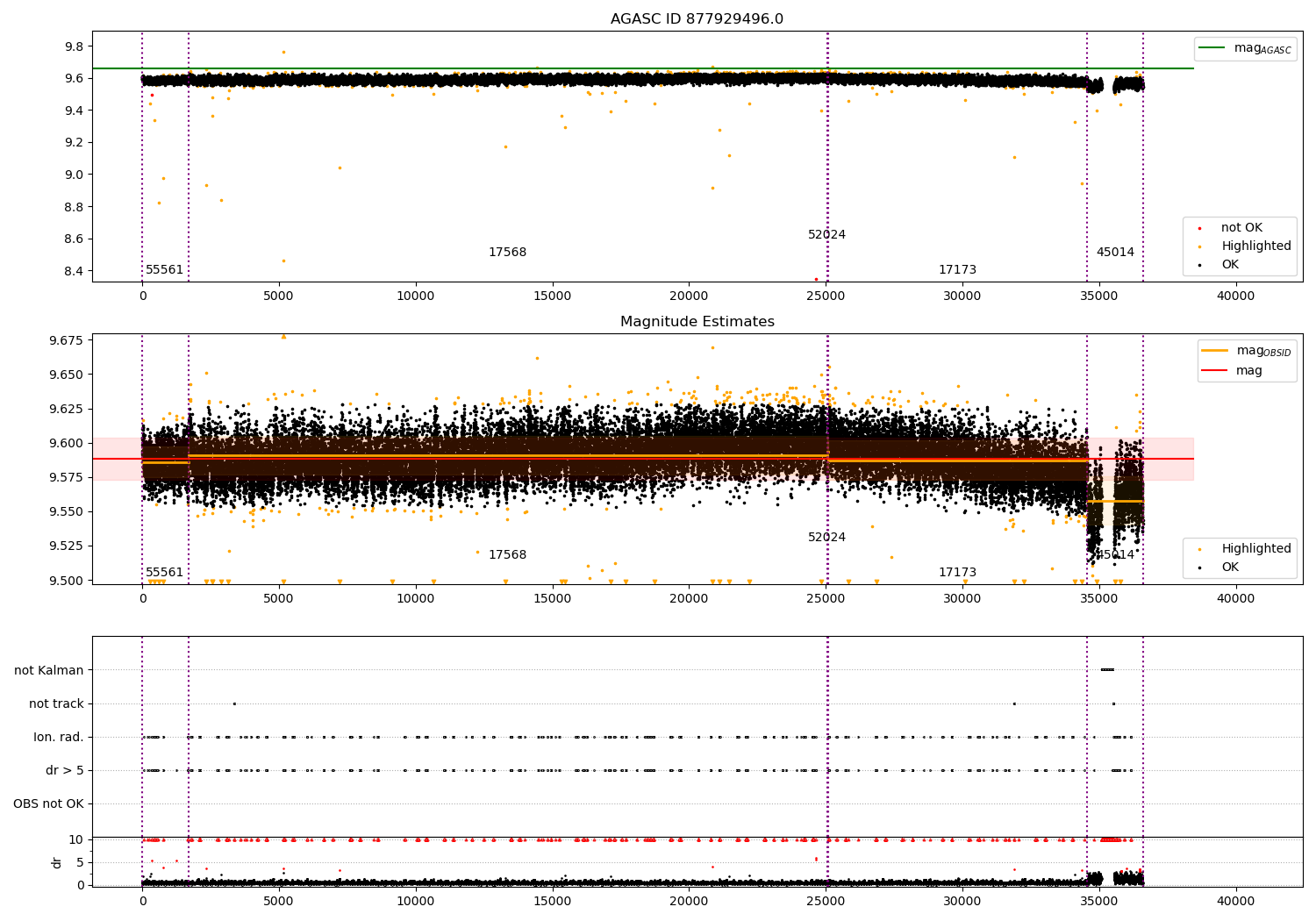Click the "OBS not OK" row label
Image resolution: width=1316 pixels, height=921 pixels.
pos(48,804)
